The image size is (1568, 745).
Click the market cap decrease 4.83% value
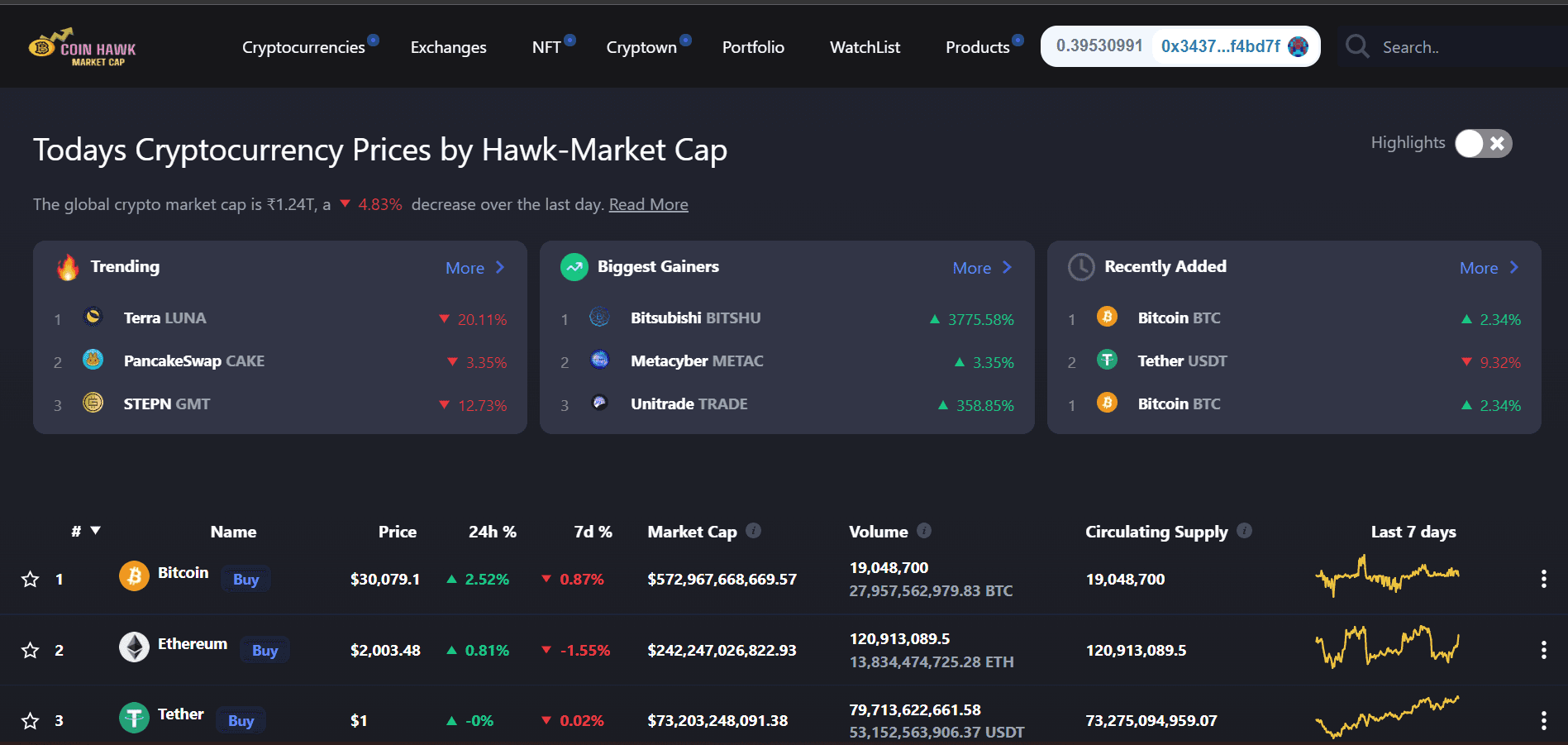tap(380, 204)
